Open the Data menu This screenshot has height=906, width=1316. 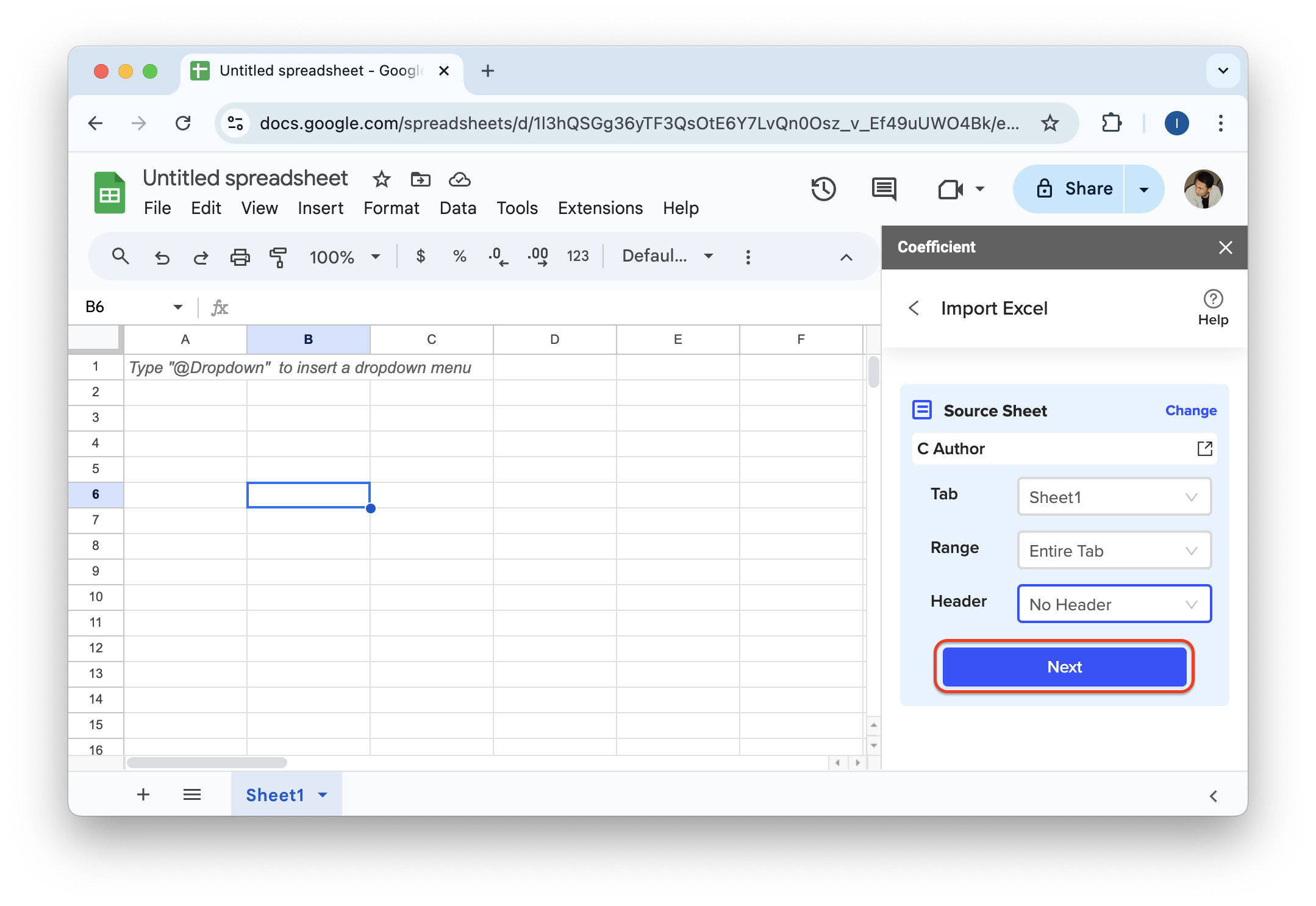pyautogui.click(x=457, y=208)
